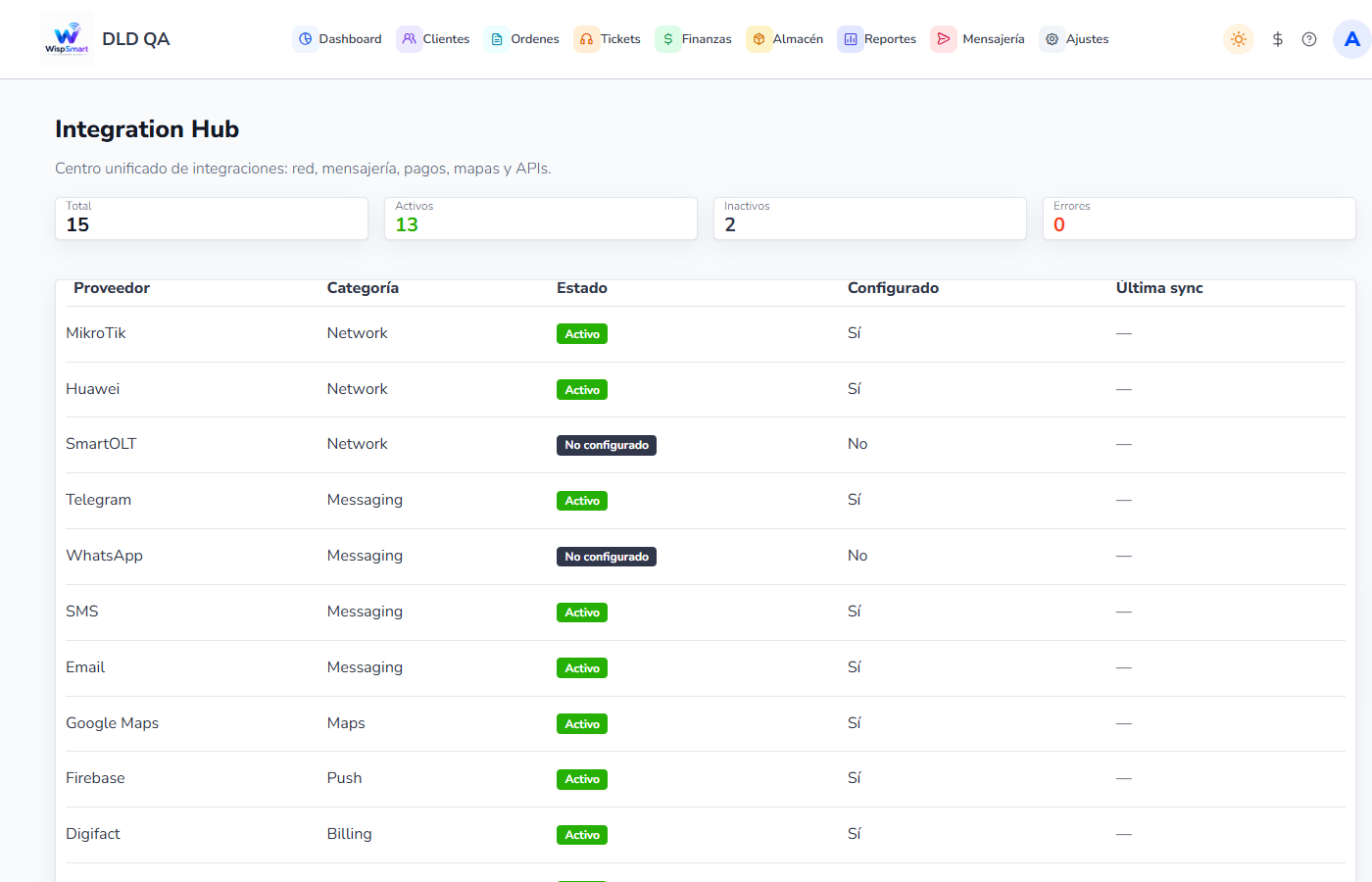This screenshot has height=882, width=1372.
Task: Select the Huawei provider row
Action: point(706,390)
